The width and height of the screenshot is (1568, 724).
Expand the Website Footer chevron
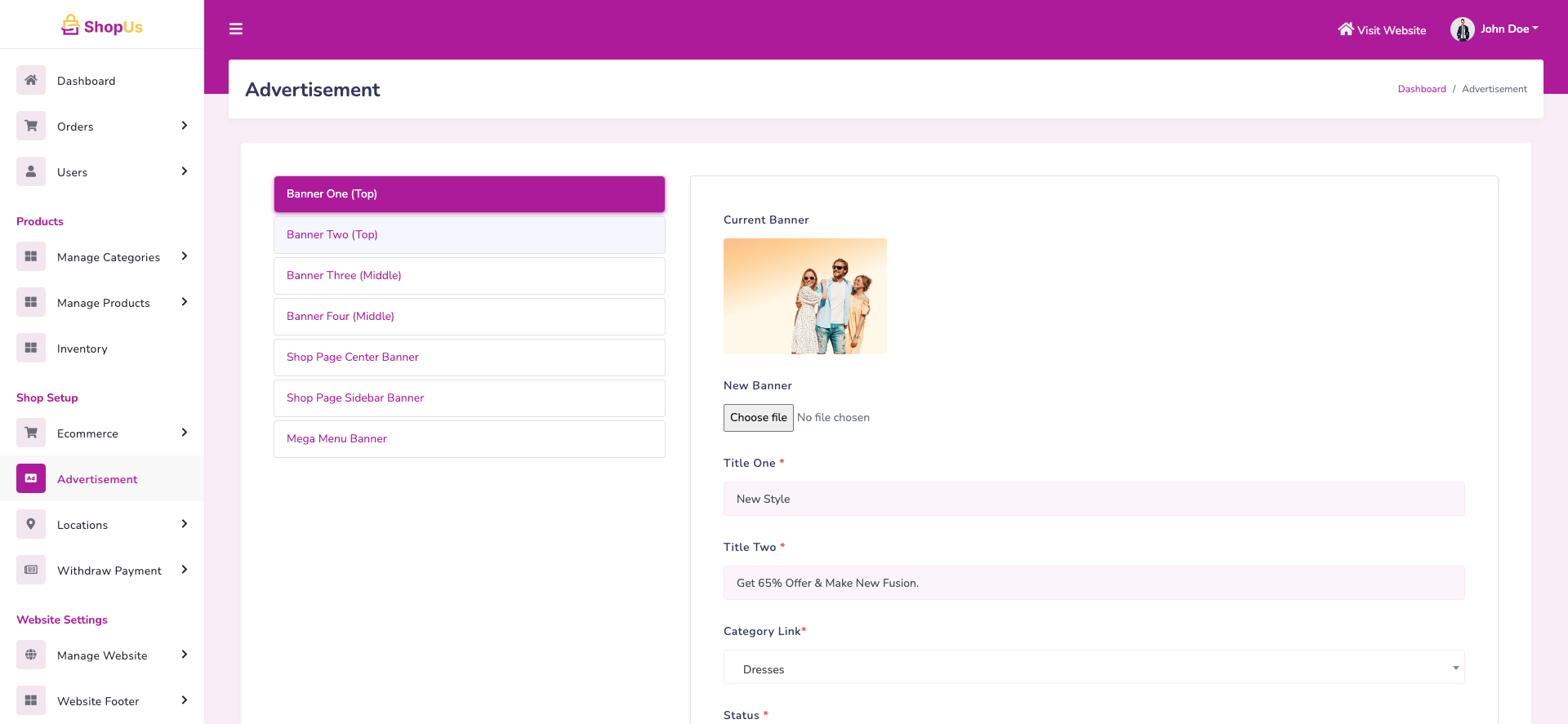[185, 700]
